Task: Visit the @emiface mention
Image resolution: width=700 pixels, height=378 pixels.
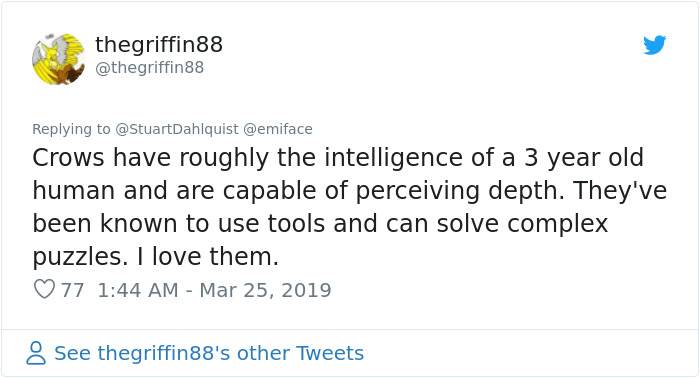Action: pyautogui.click(x=278, y=129)
